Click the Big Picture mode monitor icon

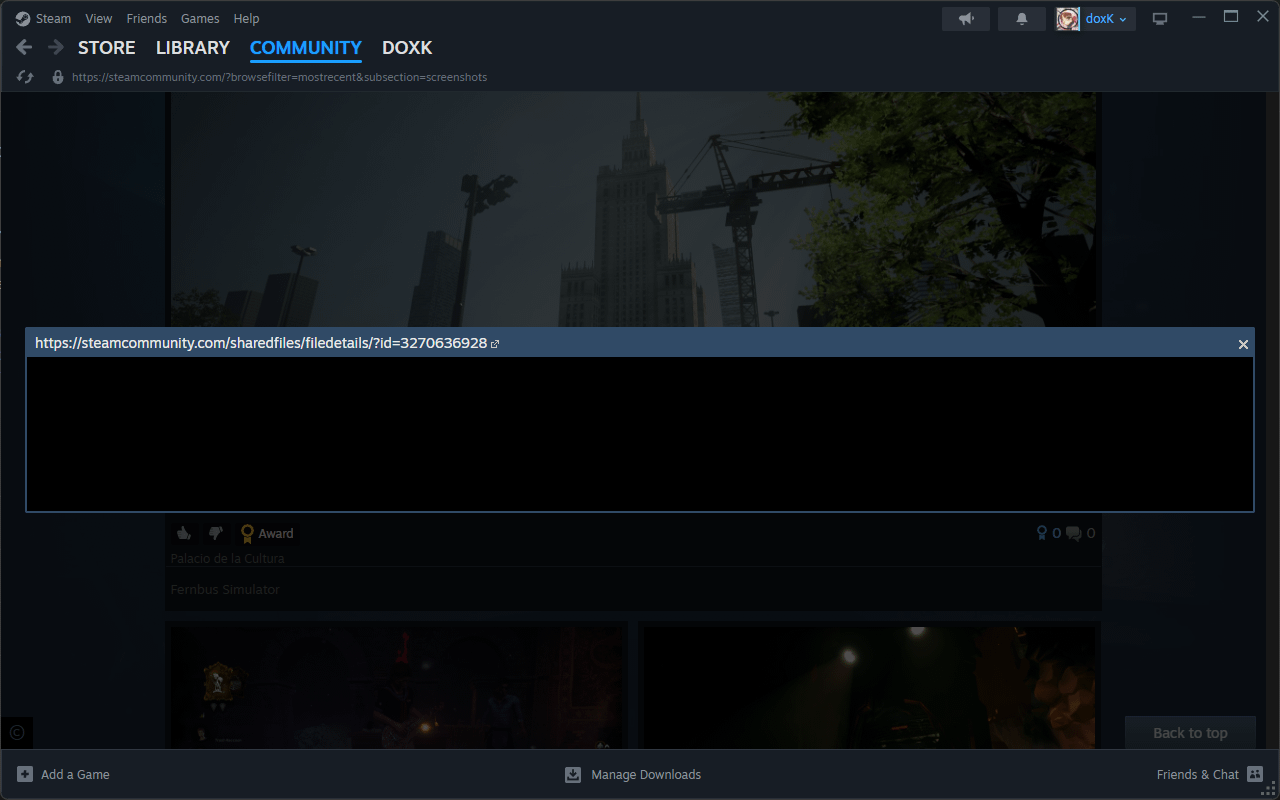coord(1160,19)
